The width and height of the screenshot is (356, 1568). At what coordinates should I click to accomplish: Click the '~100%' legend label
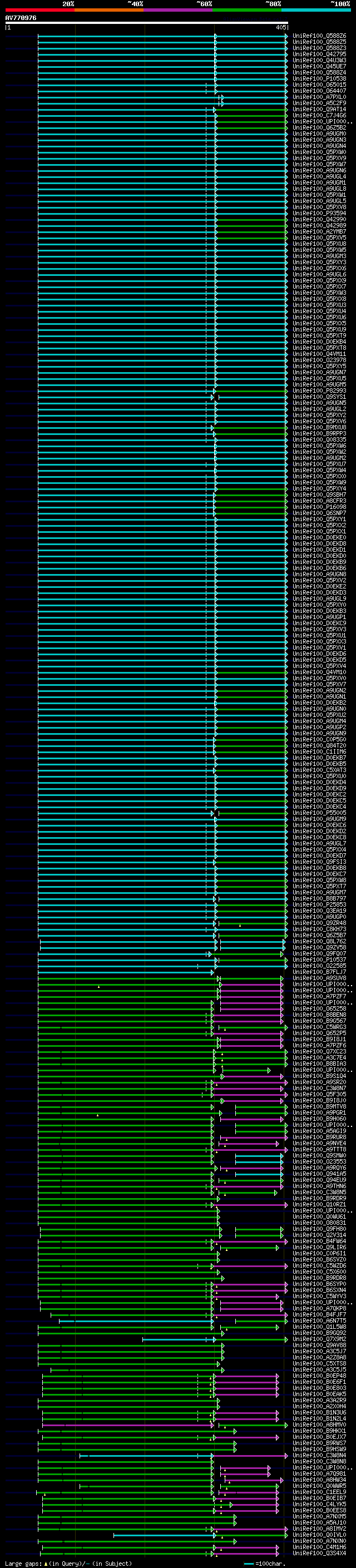tap(341, 4)
